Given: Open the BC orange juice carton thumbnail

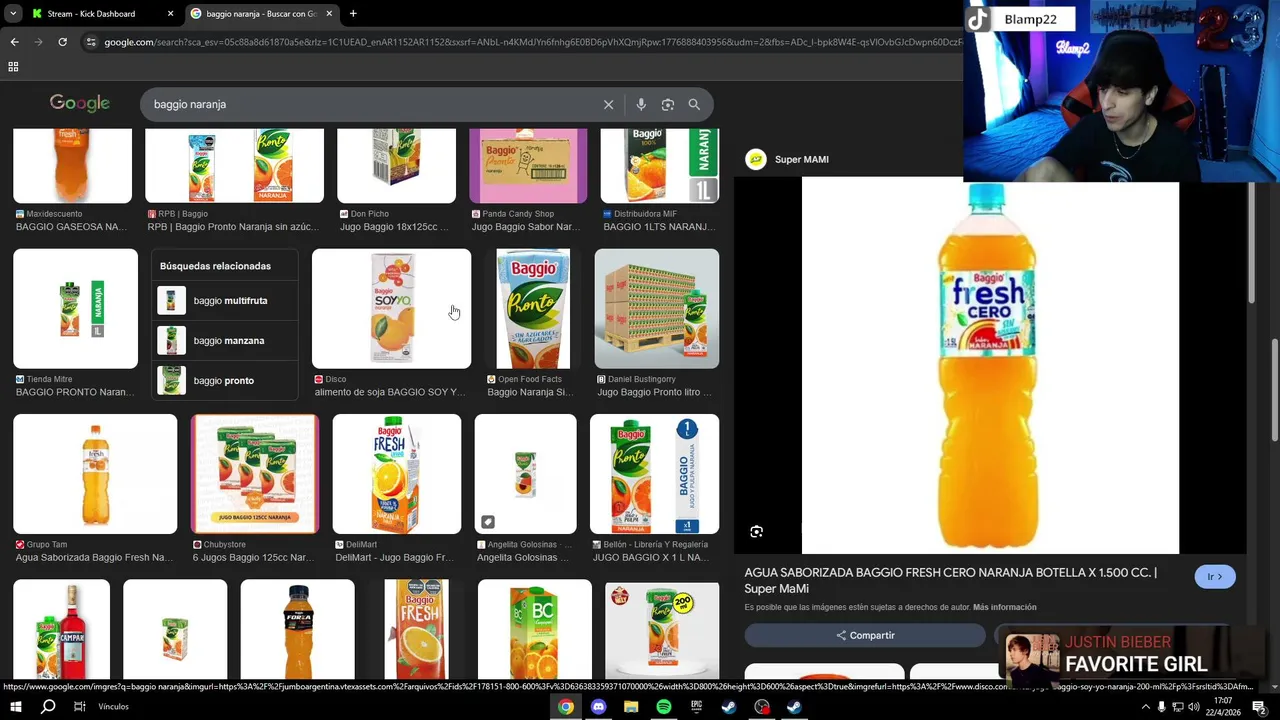Looking at the screenshot, I should (x=535, y=630).
